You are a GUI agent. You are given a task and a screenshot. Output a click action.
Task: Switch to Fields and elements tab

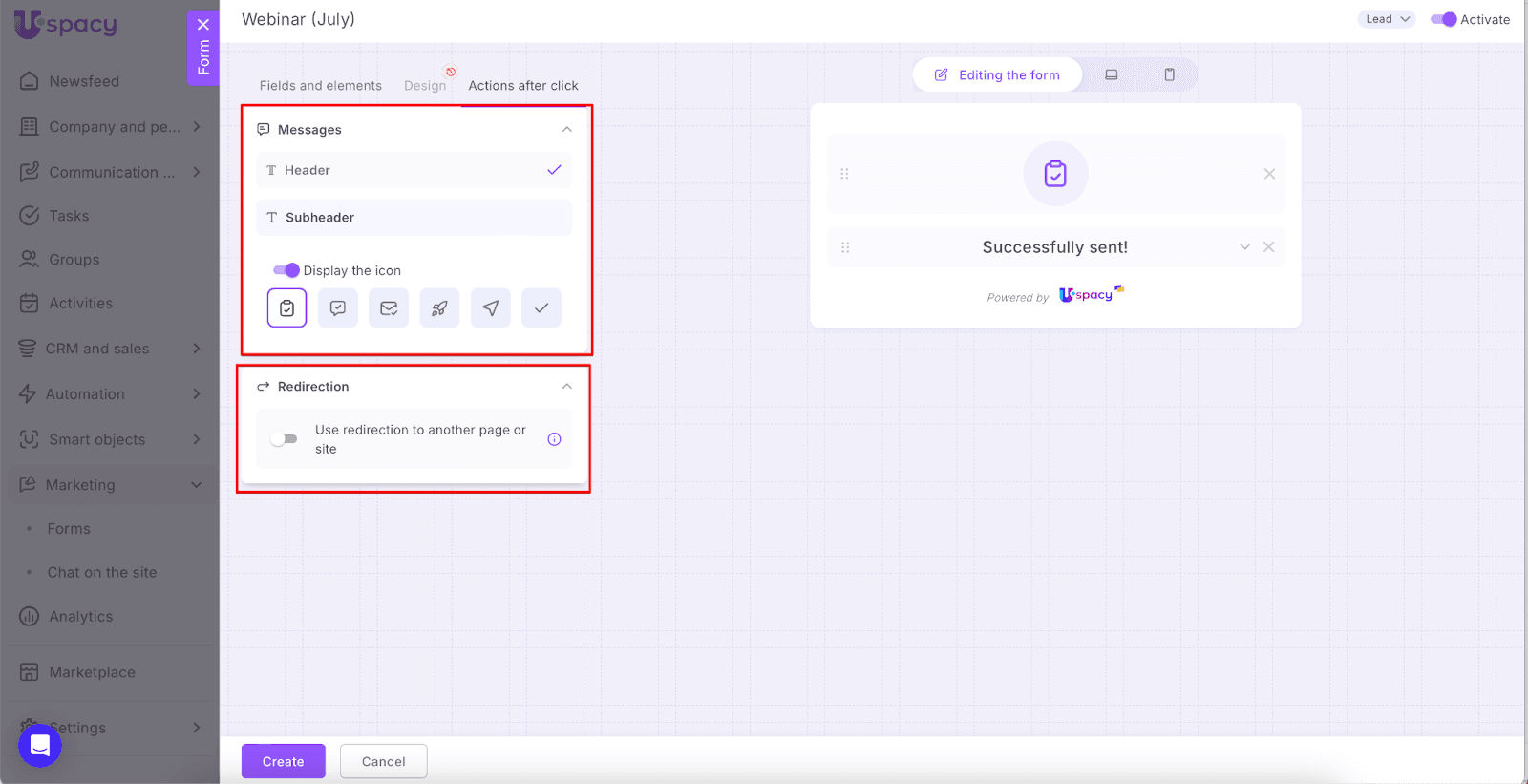320,86
